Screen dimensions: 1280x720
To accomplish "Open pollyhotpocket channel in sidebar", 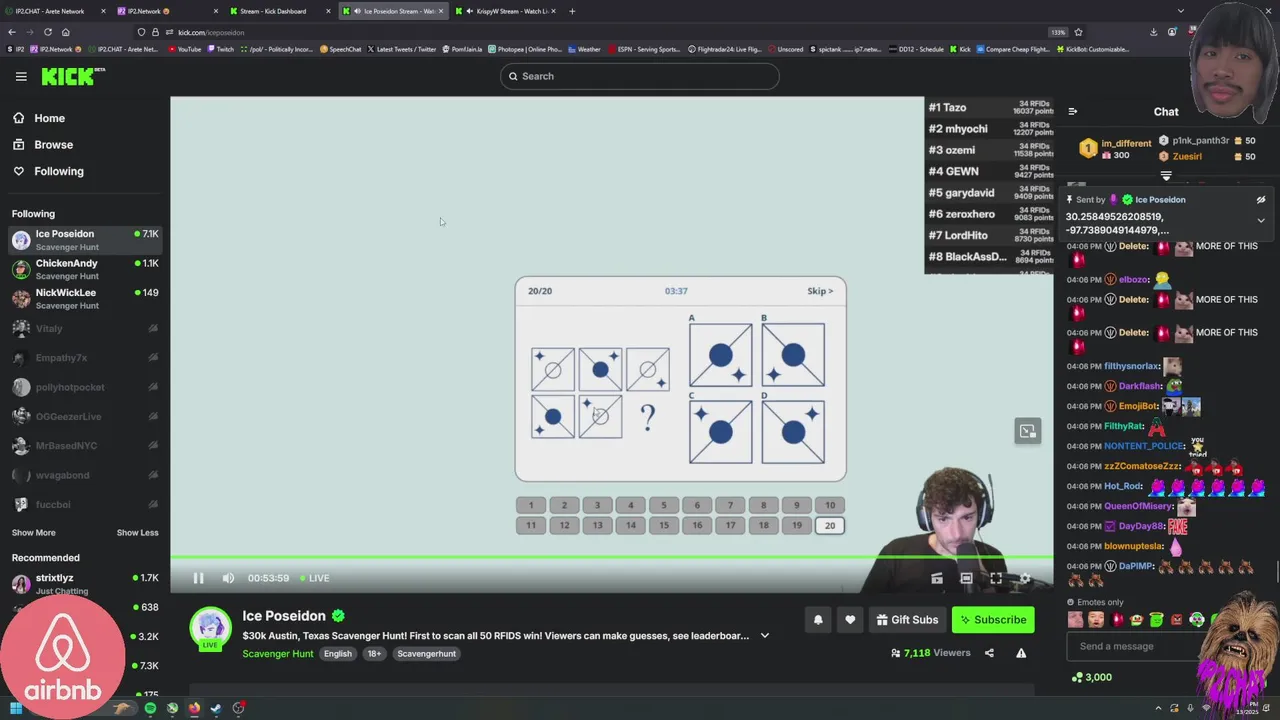I will tap(85, 387).
